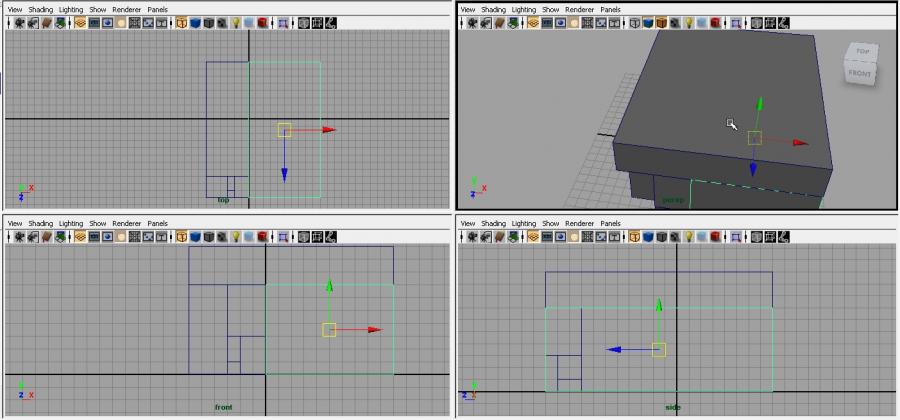The width and height of the screenshot is (900, 420).
Task: Click rightmost toolbar icon in top view
Action: [x=331, y=23]
